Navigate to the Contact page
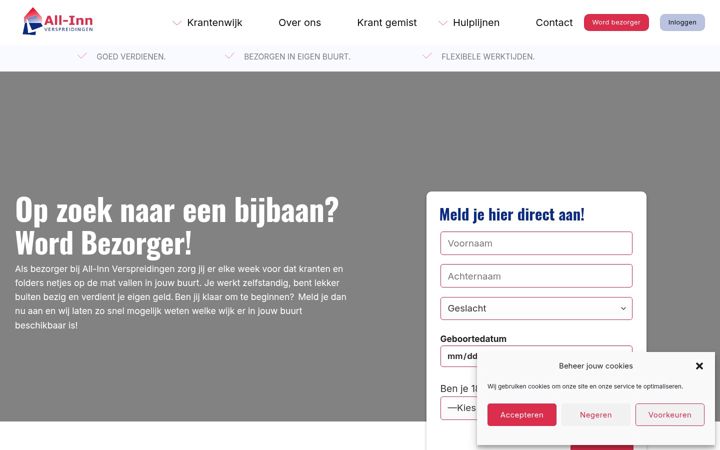The height and width of the screenshot is (450, 720). pos(554,22)
